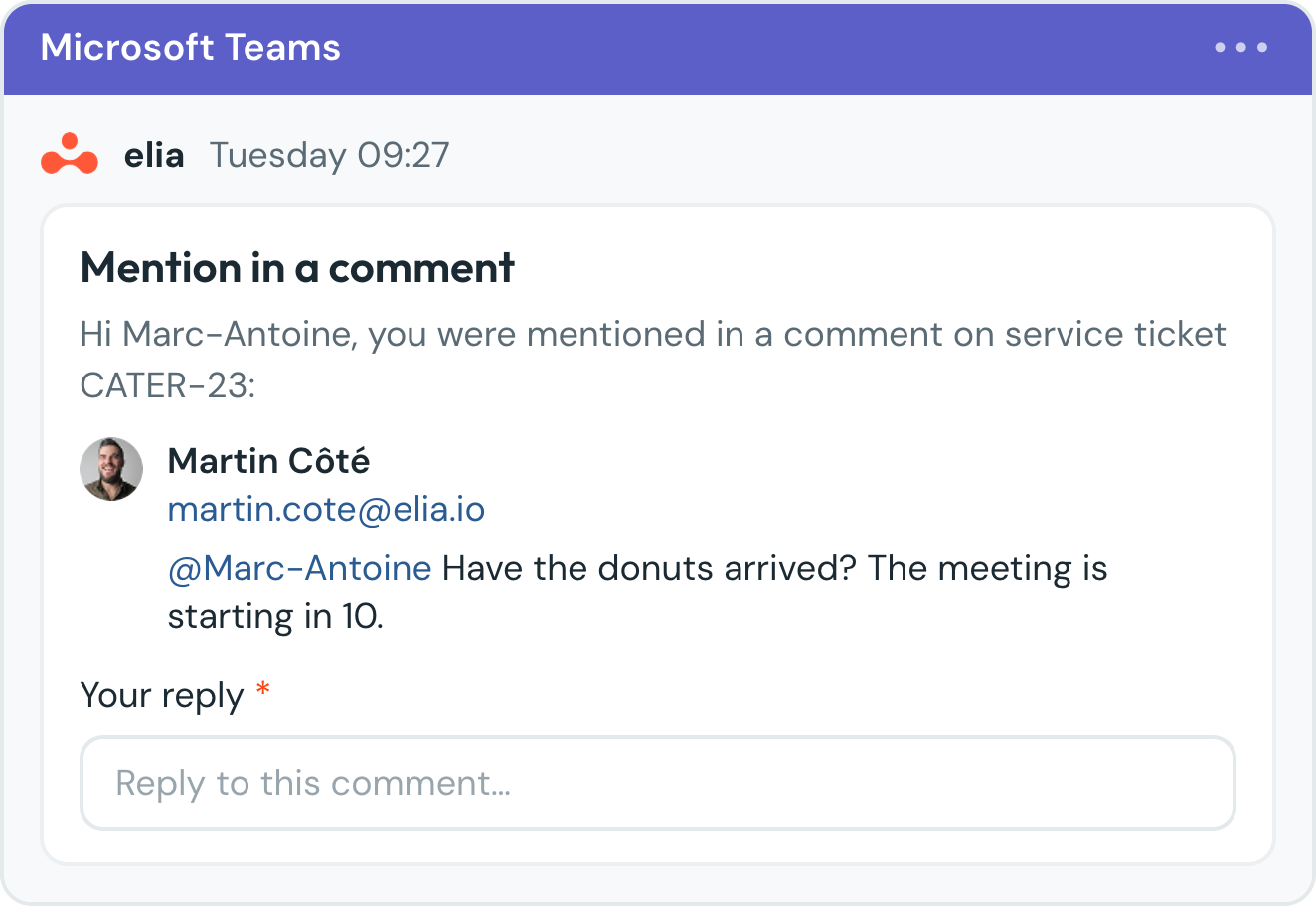The image size is (1316, 906).
Task: Focus the 'Reply to this comment...' field
Action: pos(657,783)
